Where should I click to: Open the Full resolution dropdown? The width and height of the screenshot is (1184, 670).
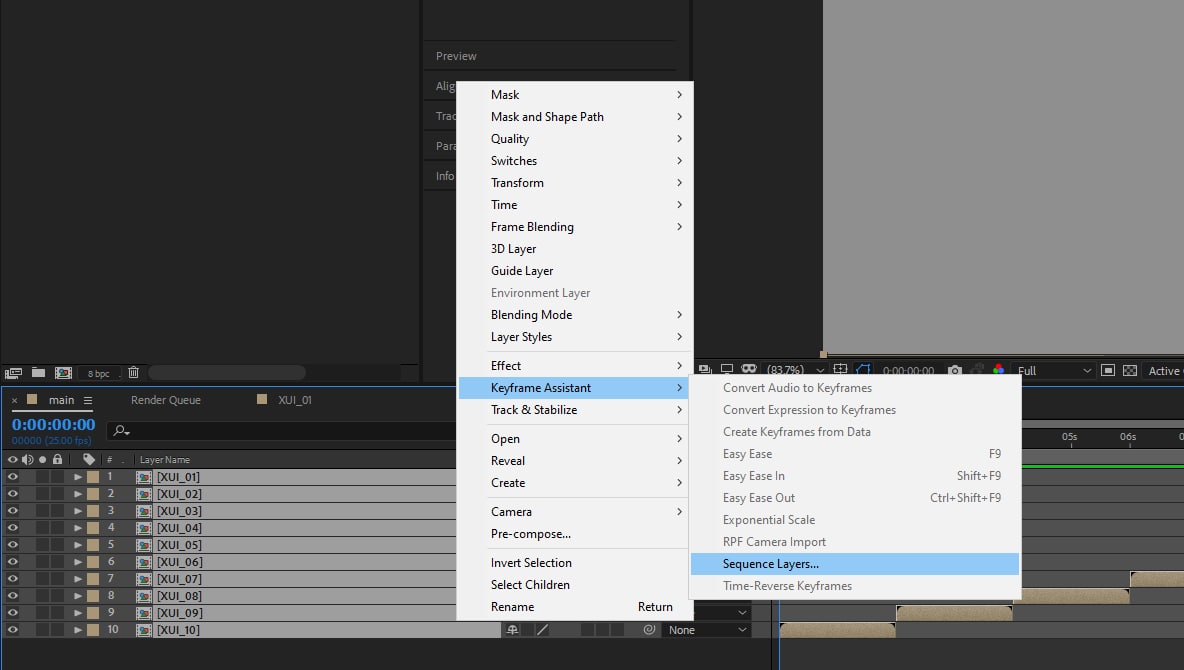click(x=1053, y=370)
